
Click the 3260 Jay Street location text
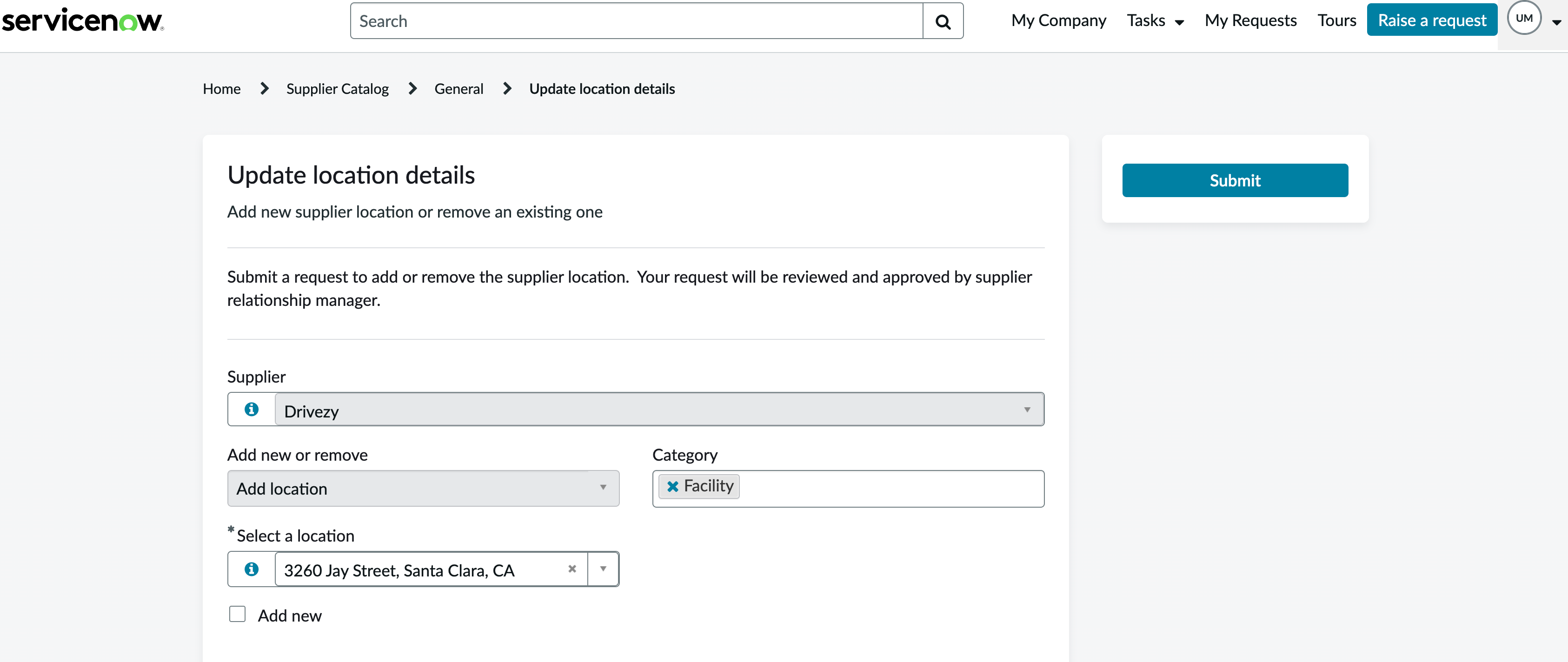399,570
